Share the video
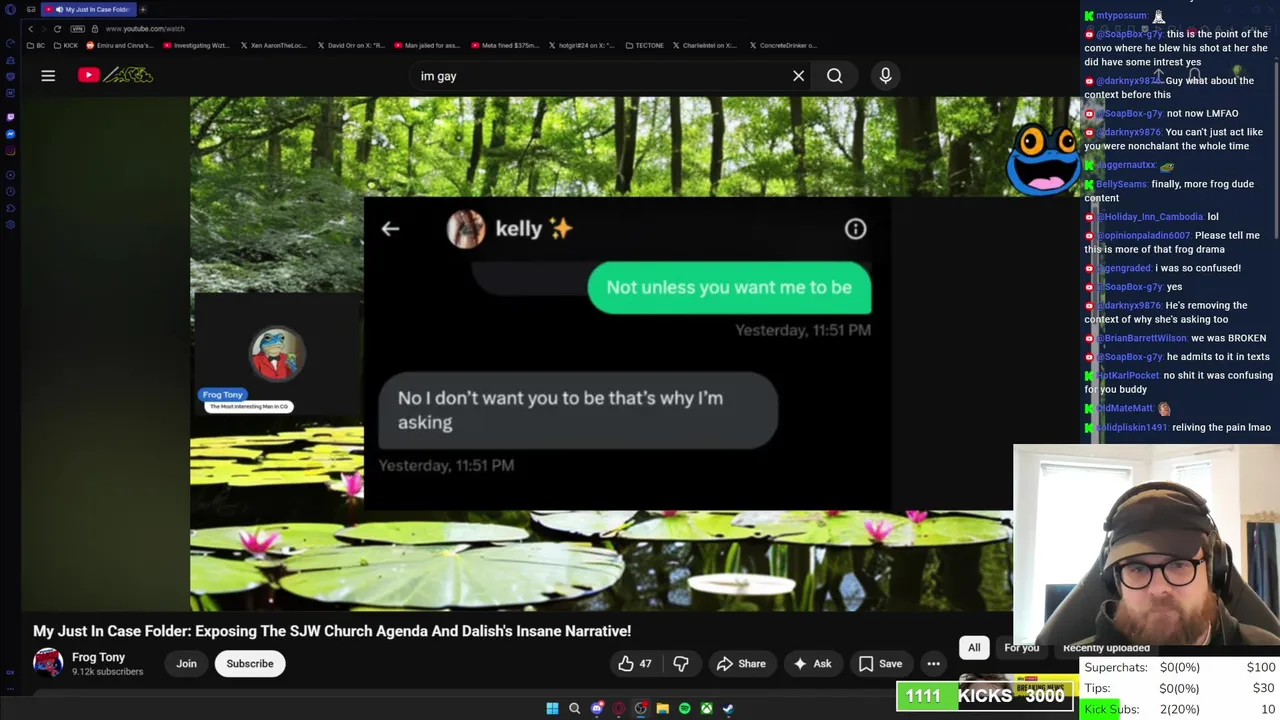 click(x=741, y=663)
